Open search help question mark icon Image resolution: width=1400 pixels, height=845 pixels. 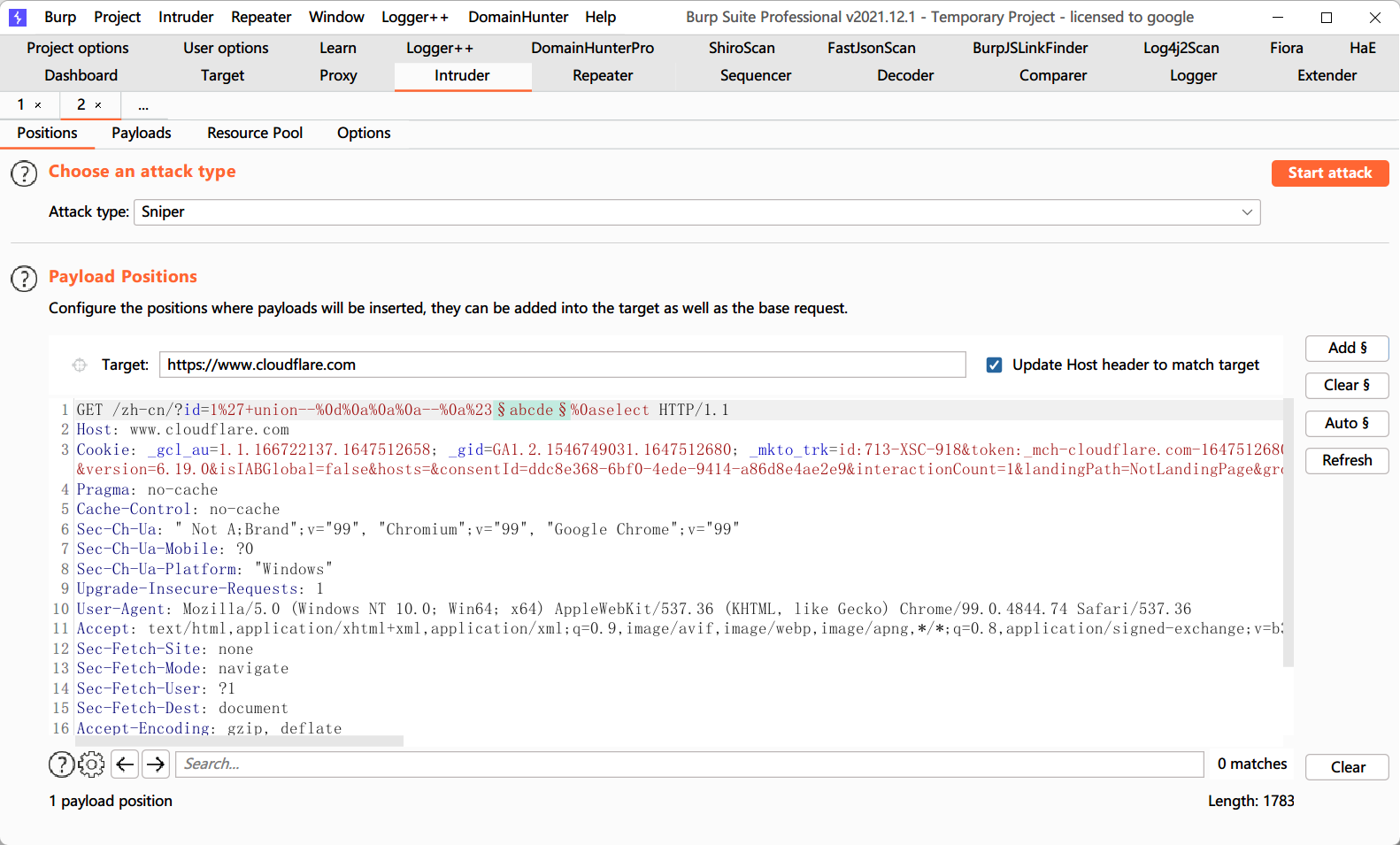61,764
